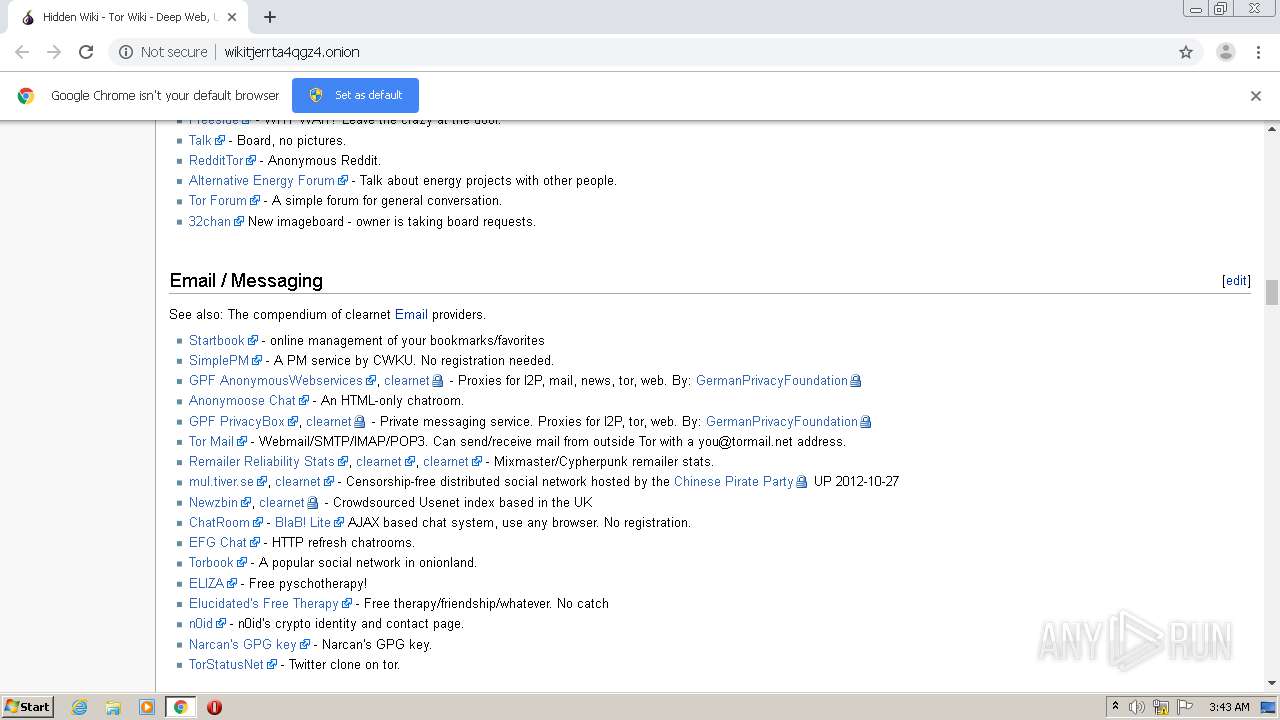1280x720 pixels.
Task: Open the Tor Forum link
Action: pos(218,200)
